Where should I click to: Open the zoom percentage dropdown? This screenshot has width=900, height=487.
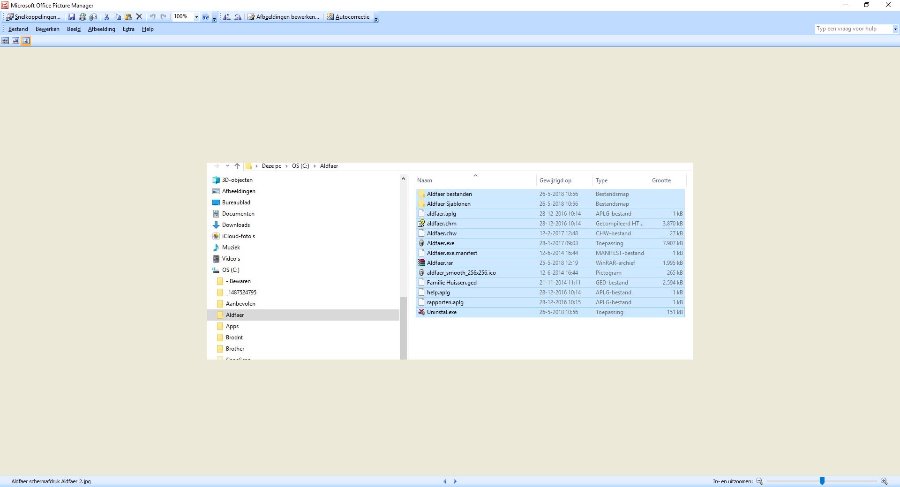(x=195, y=17)
